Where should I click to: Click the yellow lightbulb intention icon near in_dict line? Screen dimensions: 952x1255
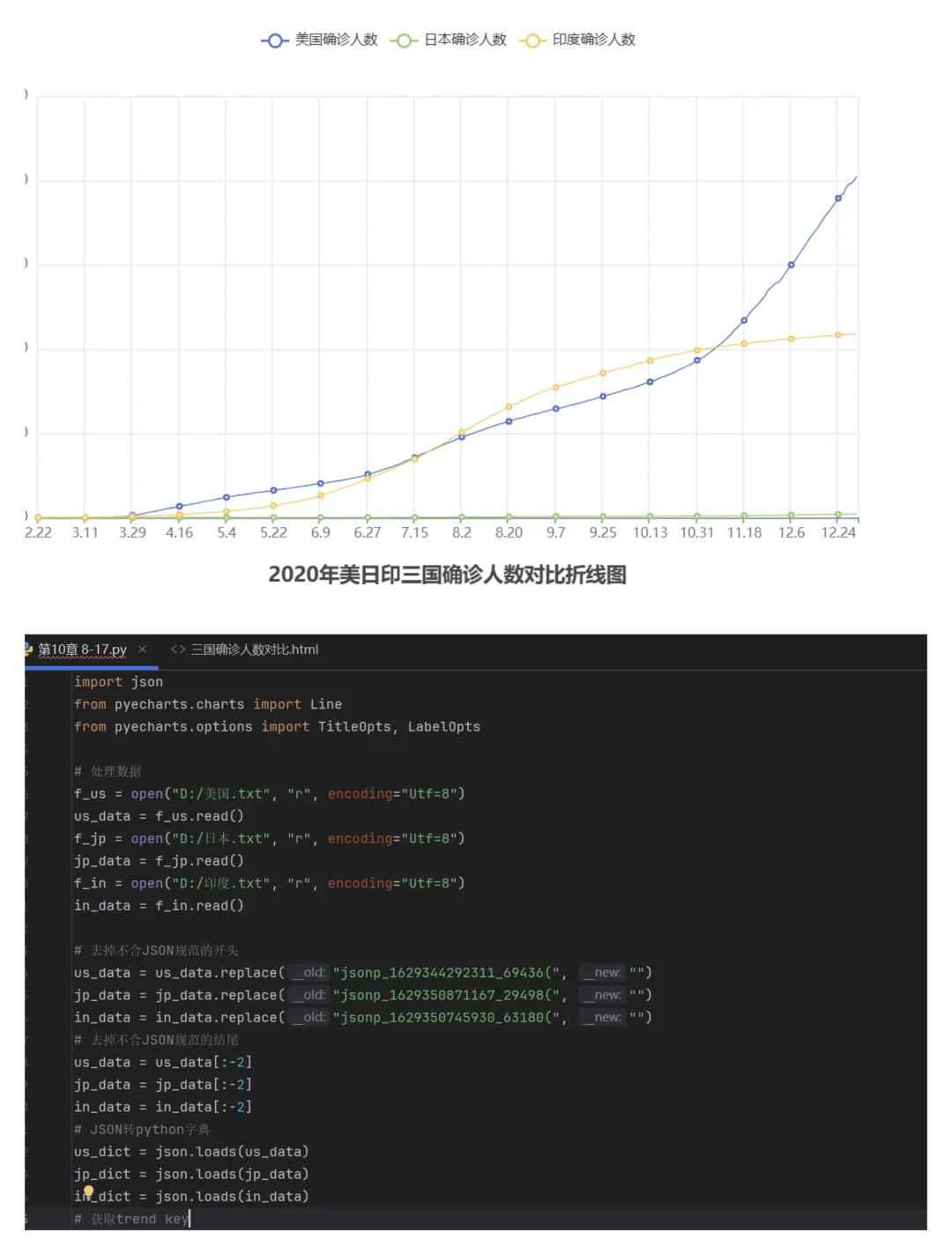click(x=88, y=1191)
